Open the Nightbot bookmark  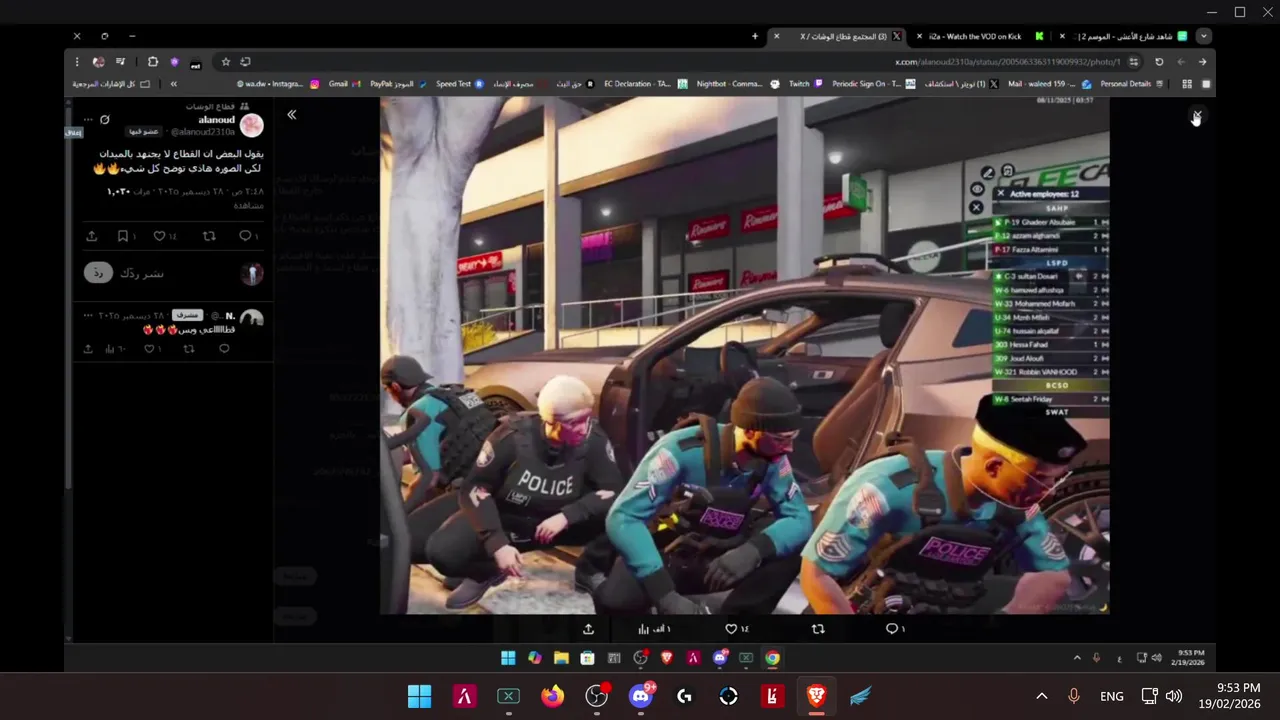pyautogui.click(x=737, y=84)
